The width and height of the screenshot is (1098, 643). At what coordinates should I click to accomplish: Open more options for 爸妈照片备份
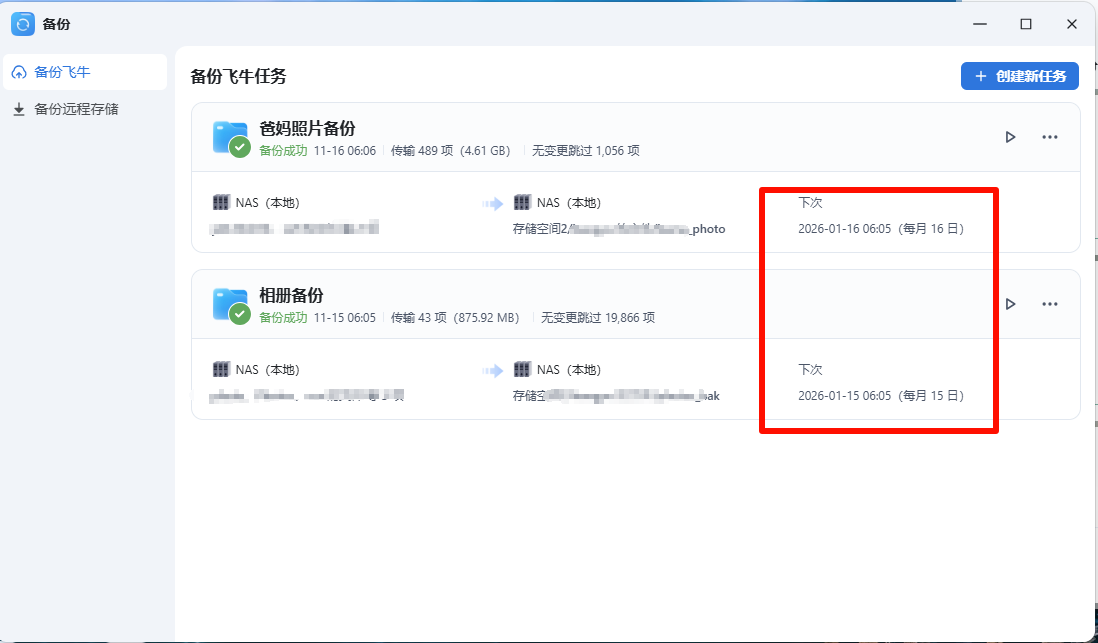coord(1050,137)
